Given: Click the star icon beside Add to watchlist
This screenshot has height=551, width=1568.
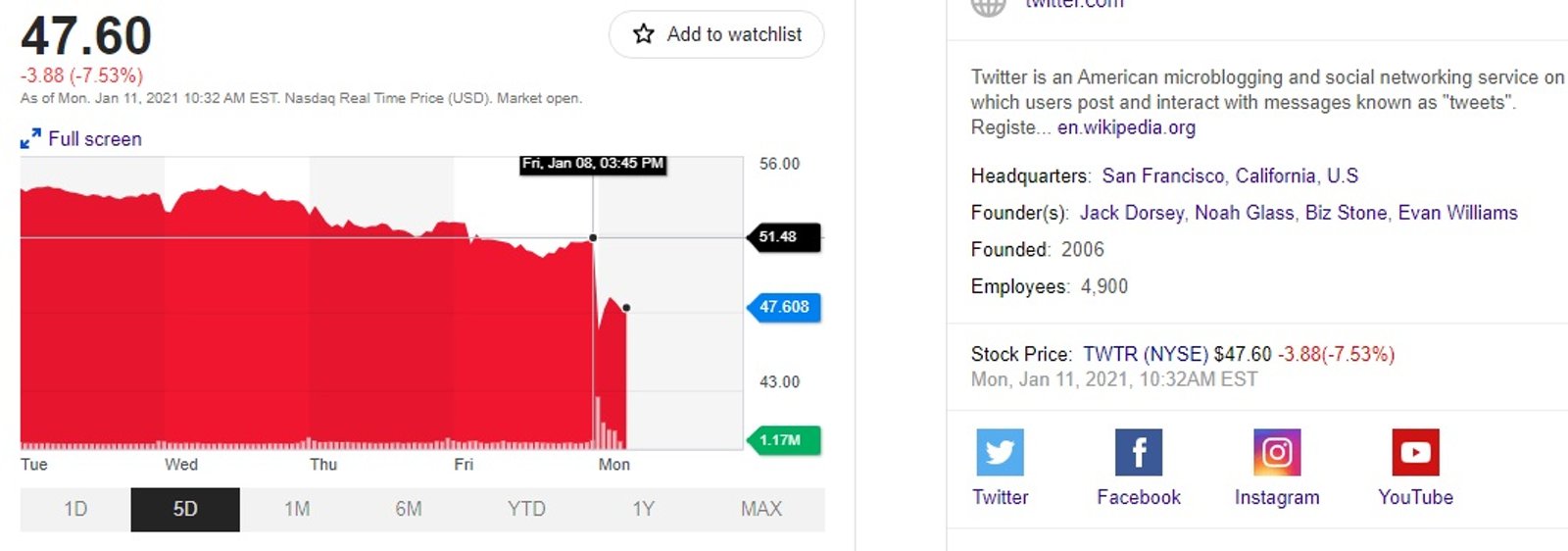Looking at the screenshot, I should pyautogui.click(x=643, y=34).
